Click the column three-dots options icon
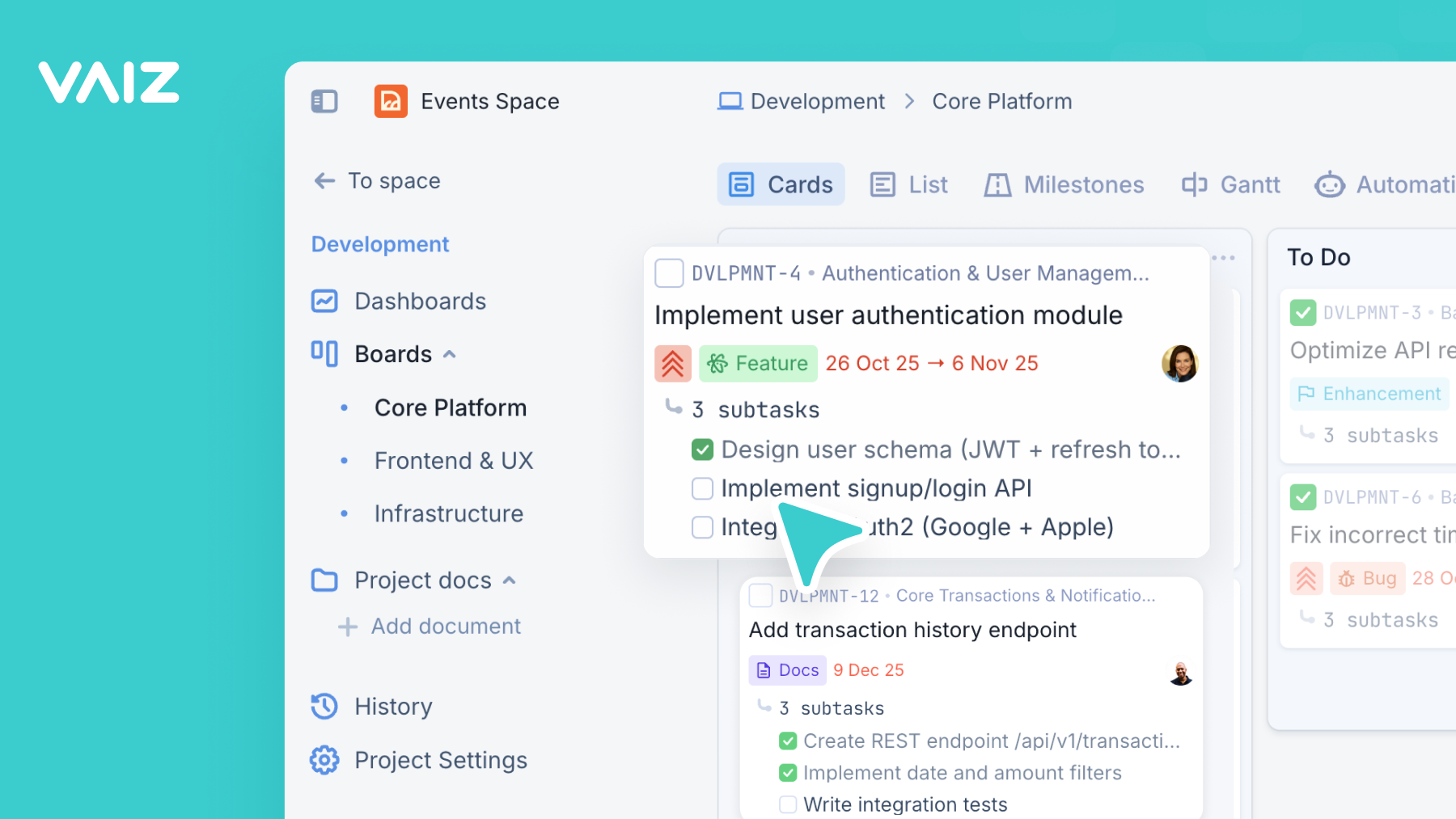Viewport: 1456px width, 819px height. [x=1223, y=258]
